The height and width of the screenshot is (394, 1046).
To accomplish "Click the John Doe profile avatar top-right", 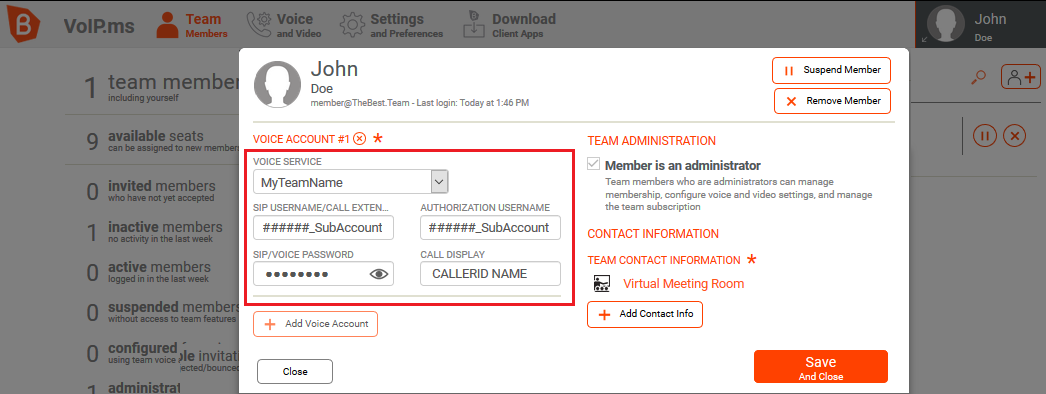I will (x=946, y=25).
